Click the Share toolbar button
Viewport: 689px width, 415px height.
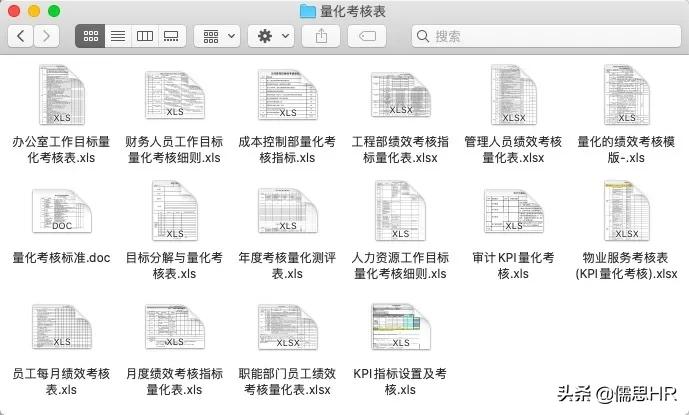coord(321,36)
